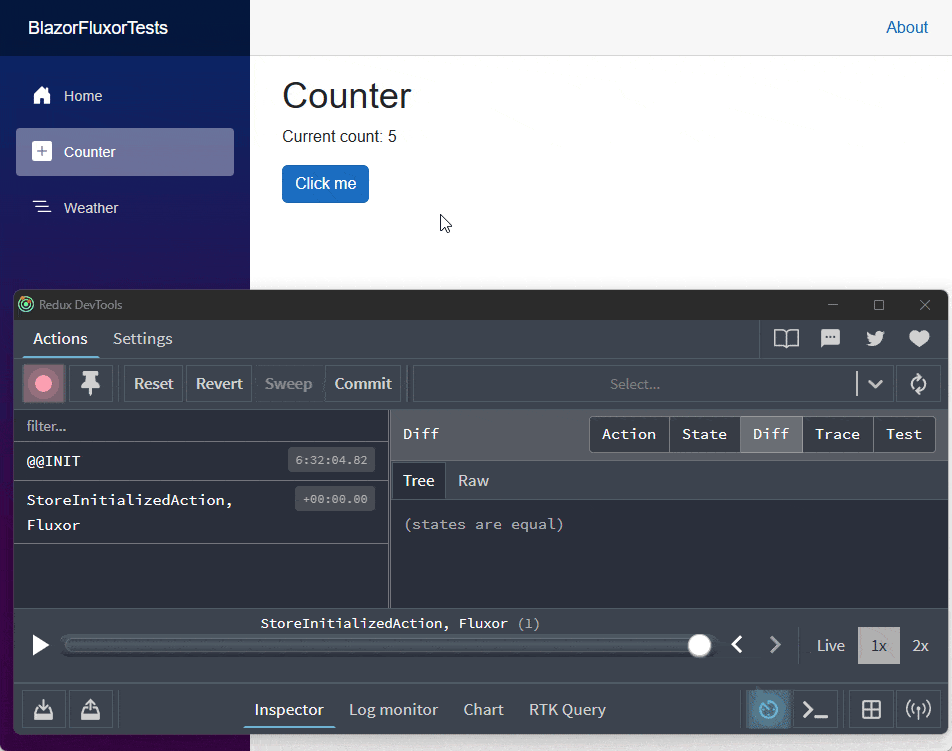Toggle the lock changes pin icon

[90, 384]
